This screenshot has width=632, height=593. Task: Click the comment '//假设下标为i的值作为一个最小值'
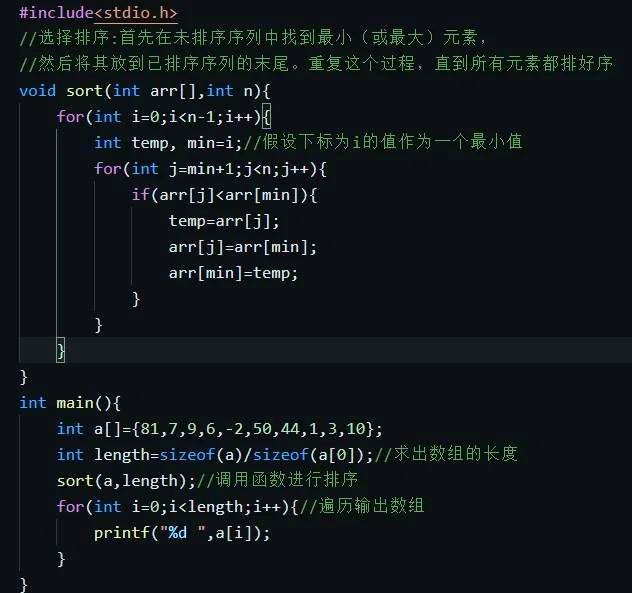383,142
